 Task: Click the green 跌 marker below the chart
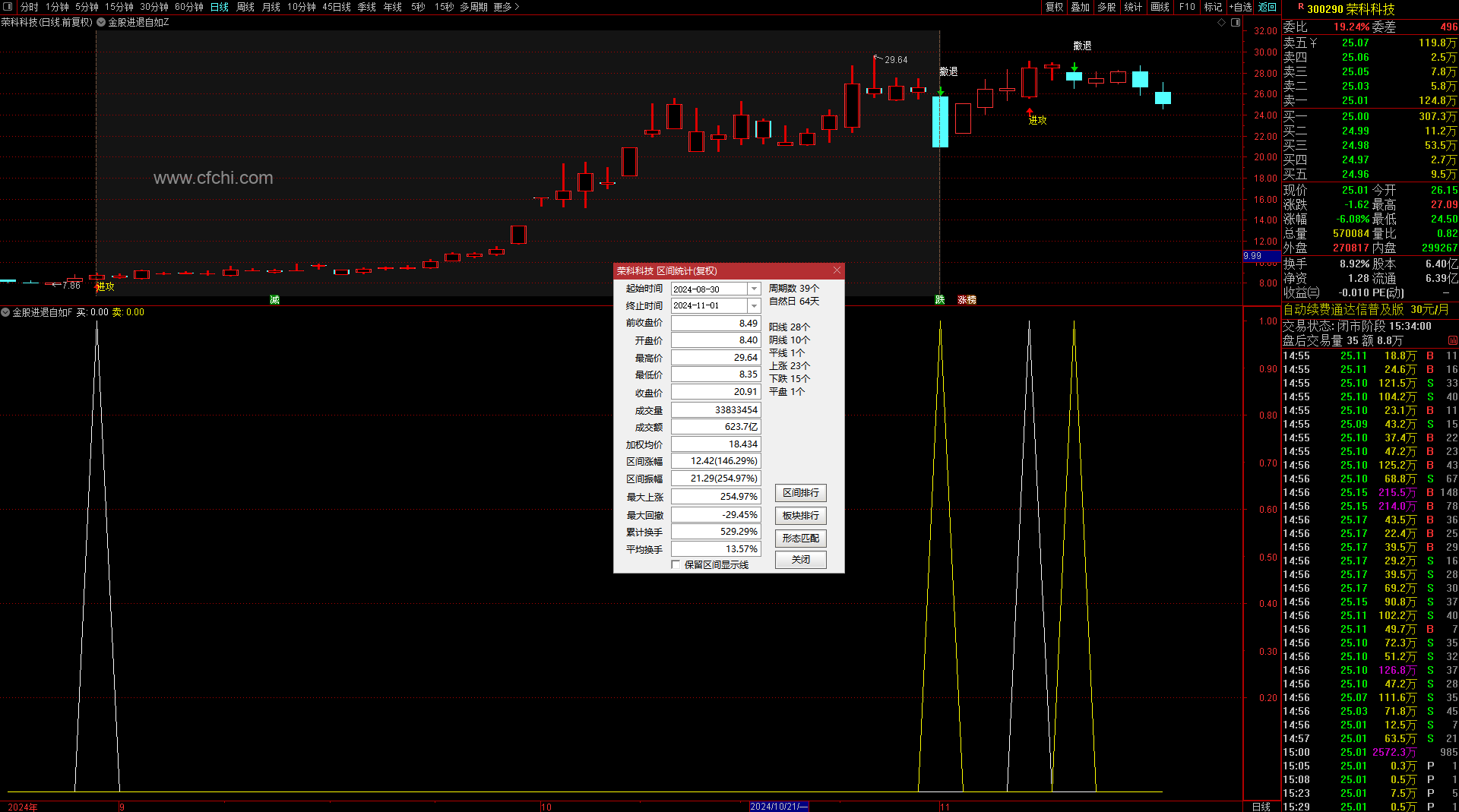click(940, 300)
